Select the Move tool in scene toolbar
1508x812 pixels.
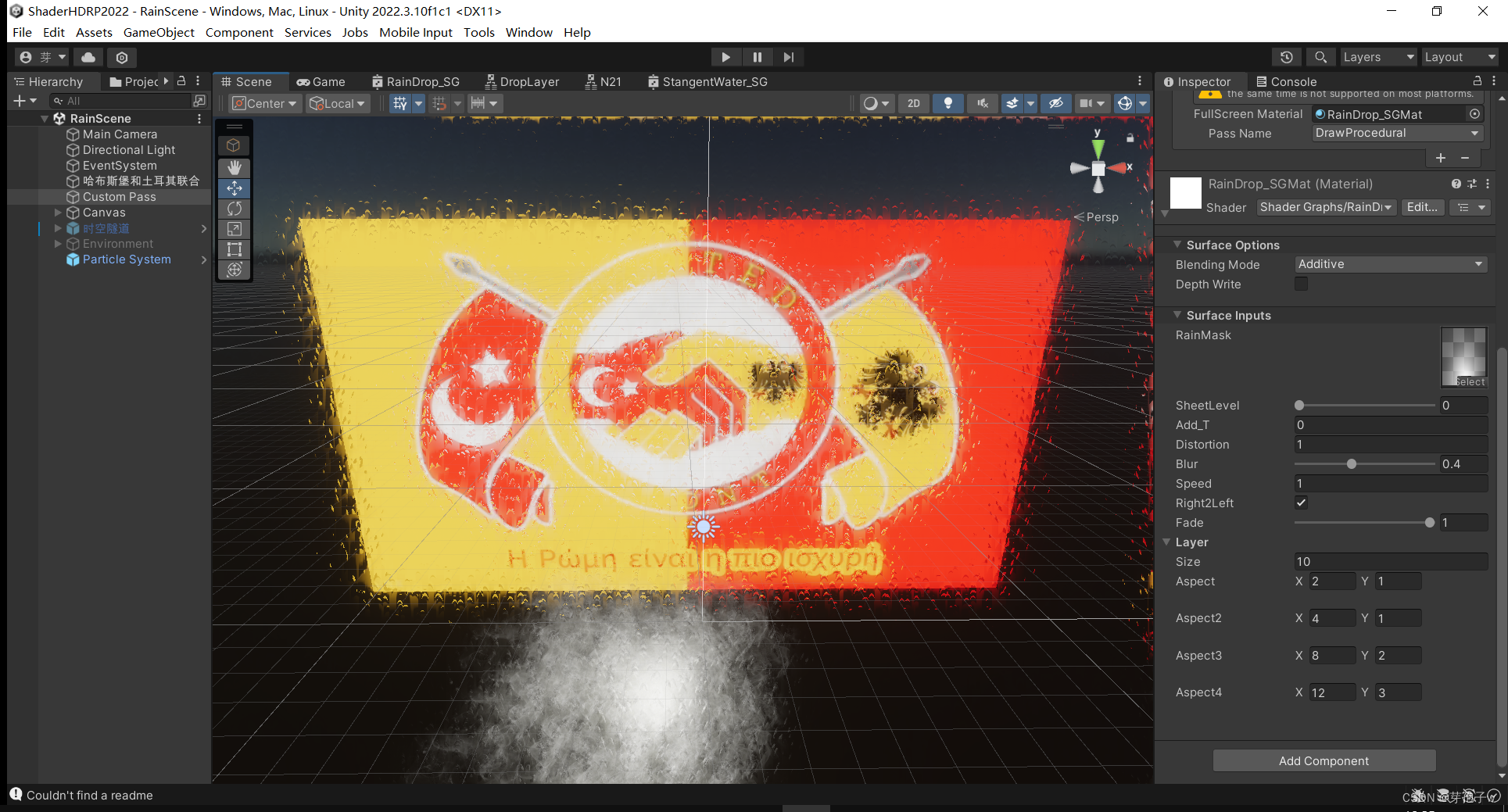[234, 188]
